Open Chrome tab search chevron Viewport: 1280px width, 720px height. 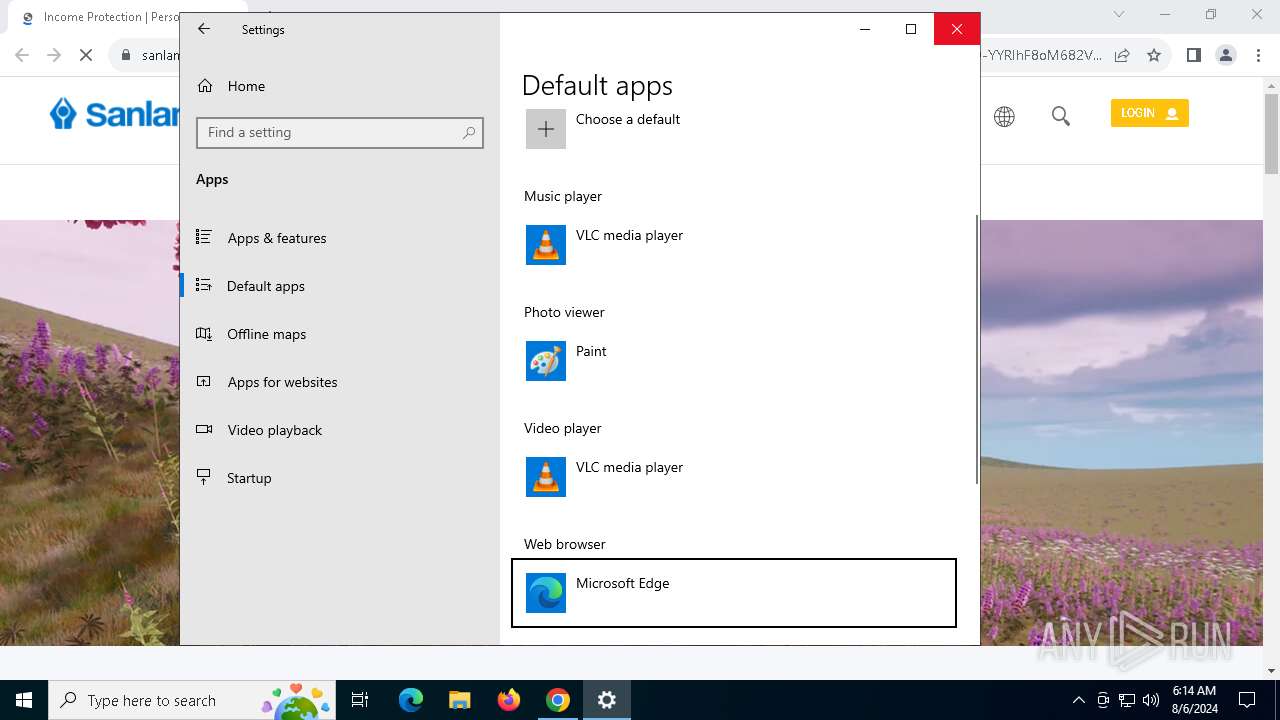1119,14
